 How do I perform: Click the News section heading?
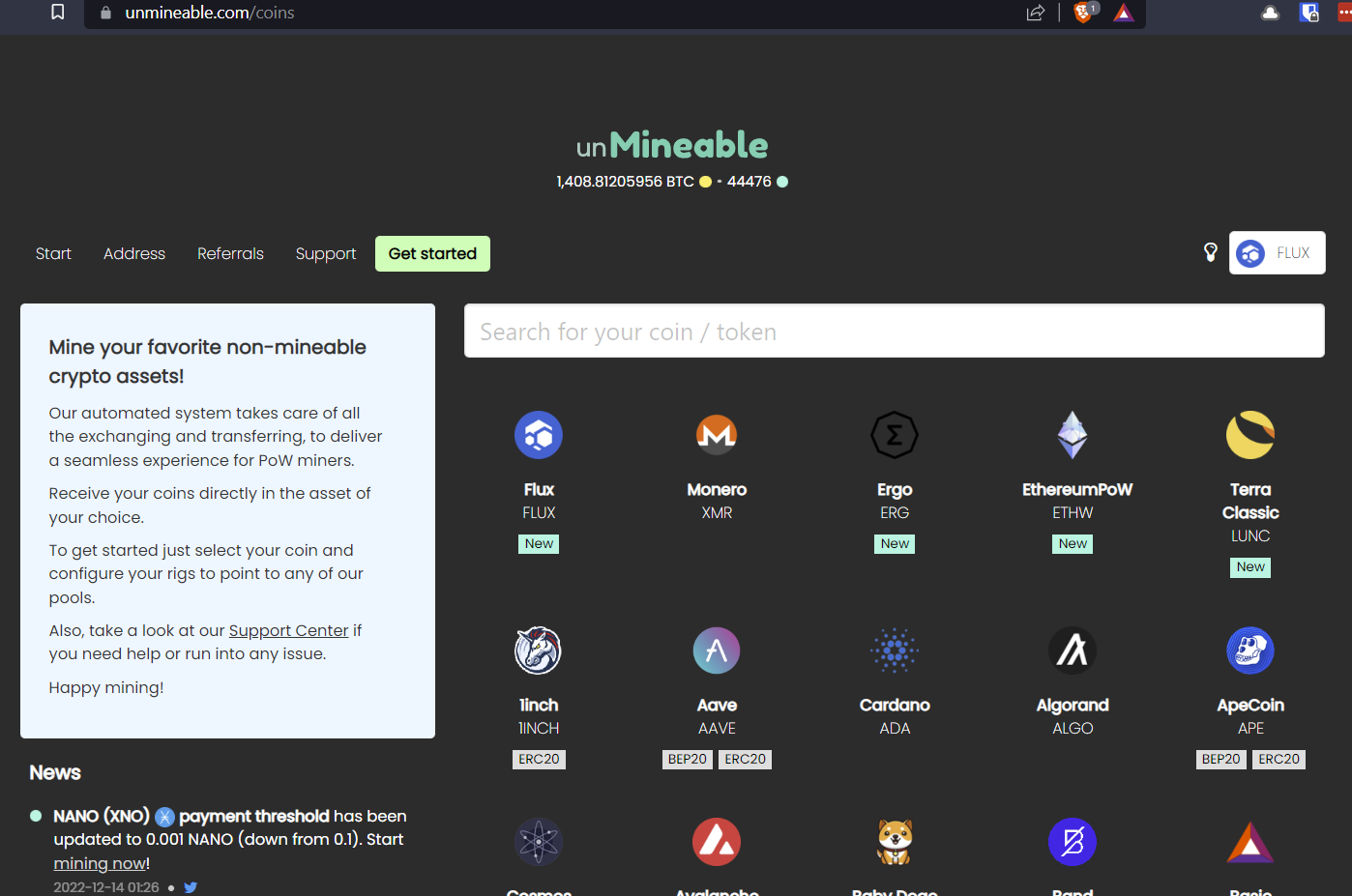(55, 772)
